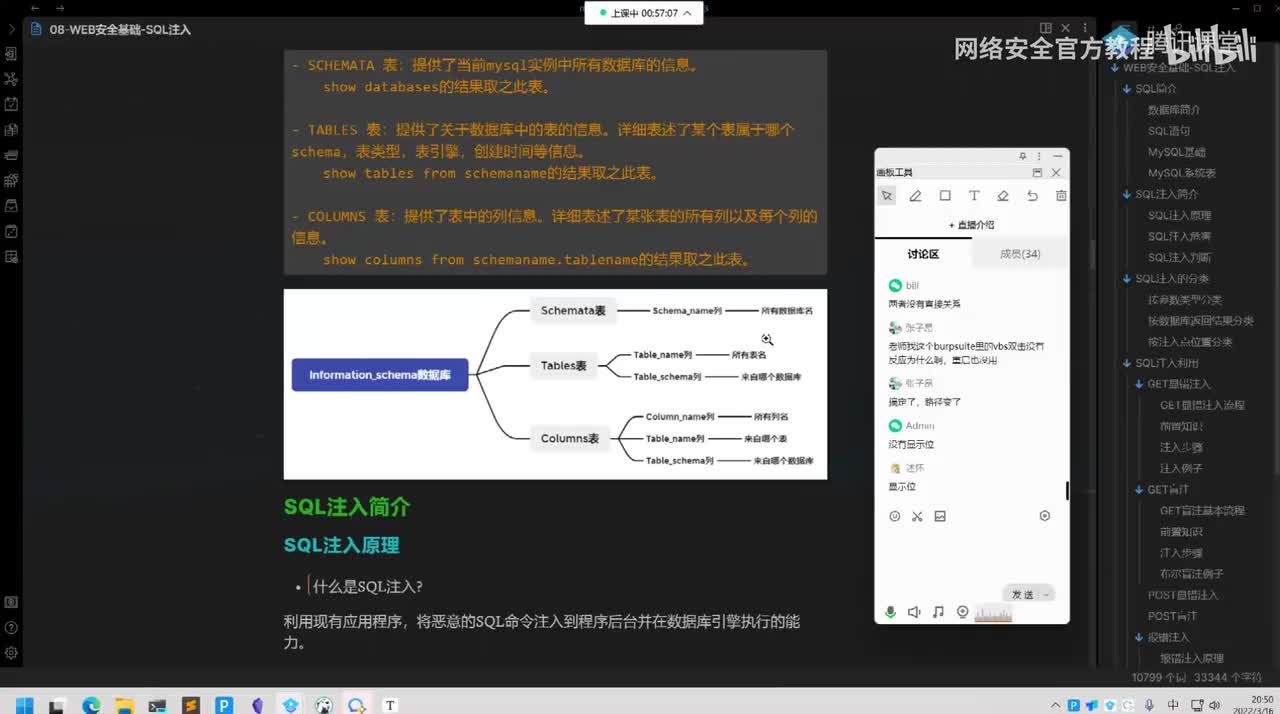Open the dropdown arrow beside 发送
Image resolution: width=1280 pixels, height=714 pixels.
point(1047,594)
